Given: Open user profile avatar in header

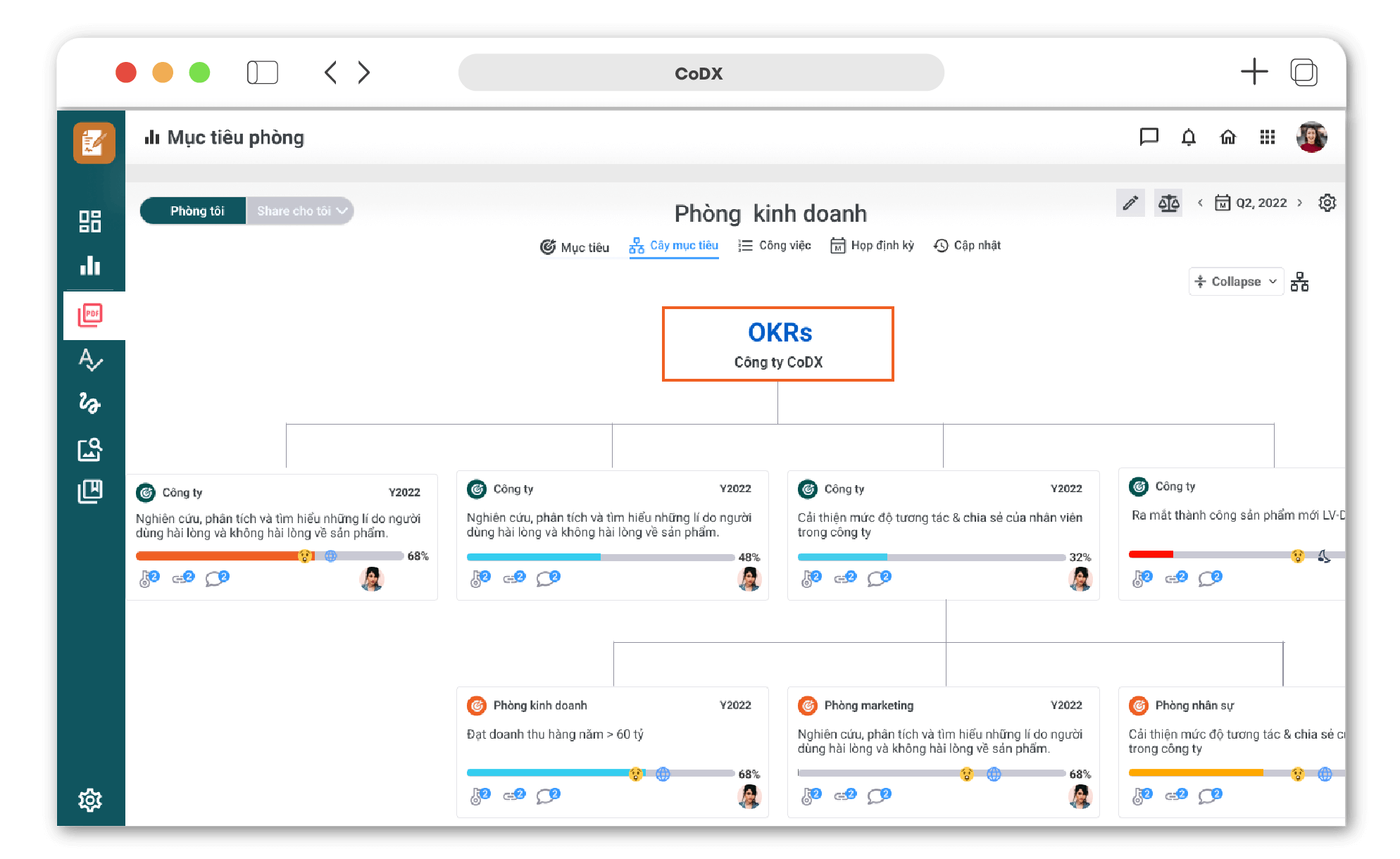Looking at the screenshot, I should tap(1311, 137).
